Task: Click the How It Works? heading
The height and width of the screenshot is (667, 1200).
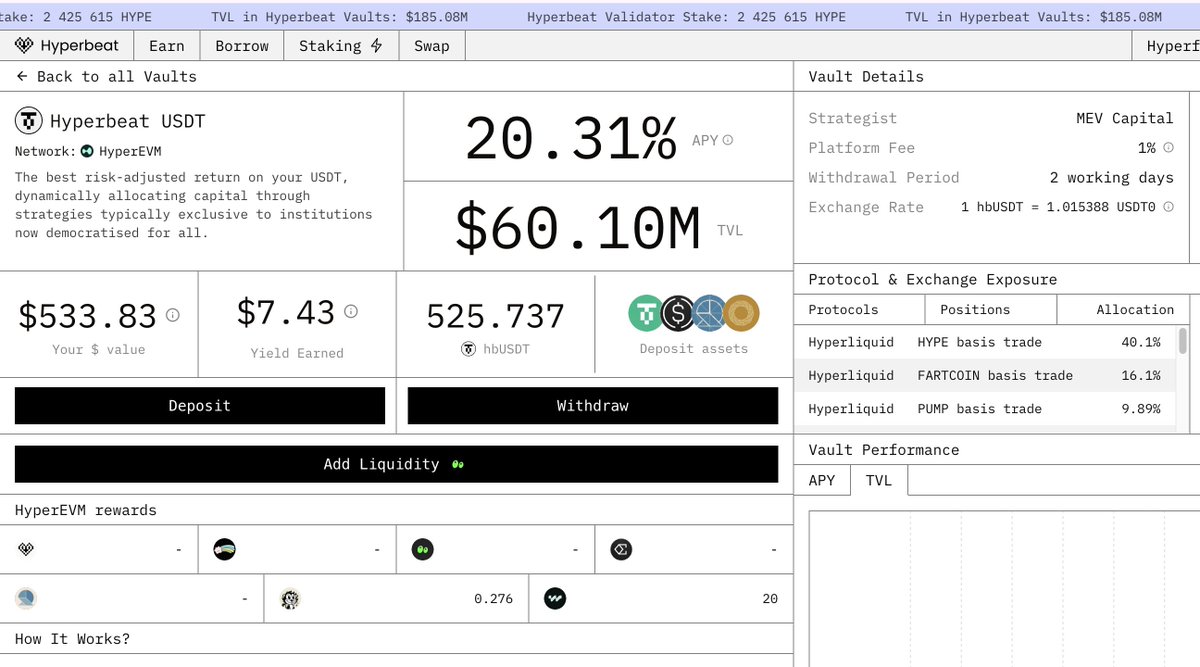Action: point(72,638)
